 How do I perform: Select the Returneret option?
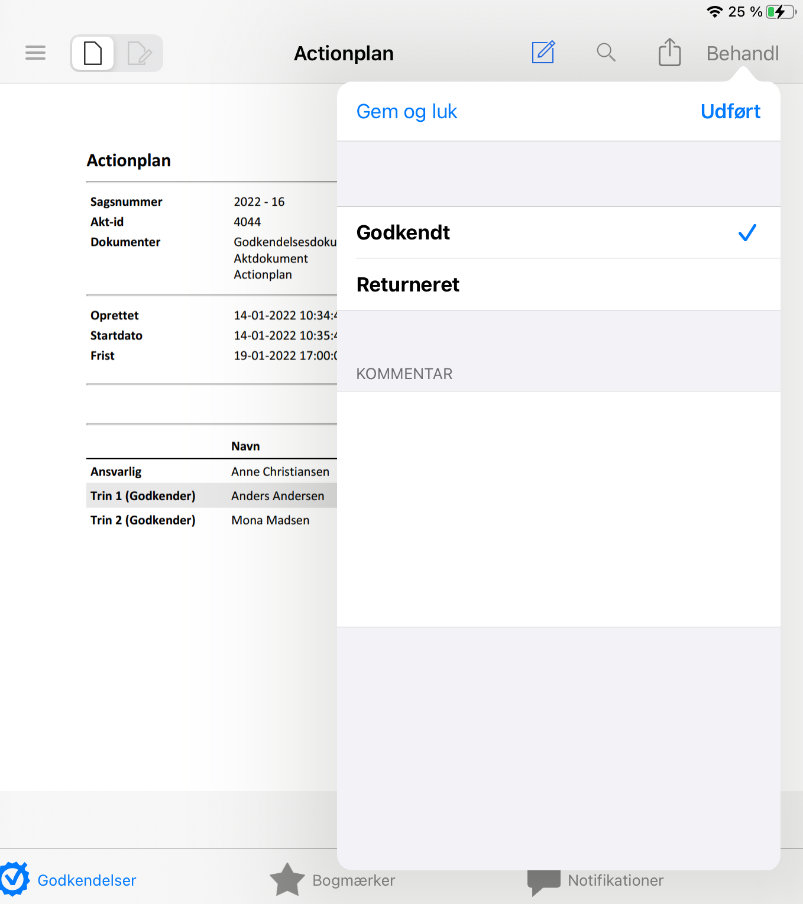click(558, 285)
